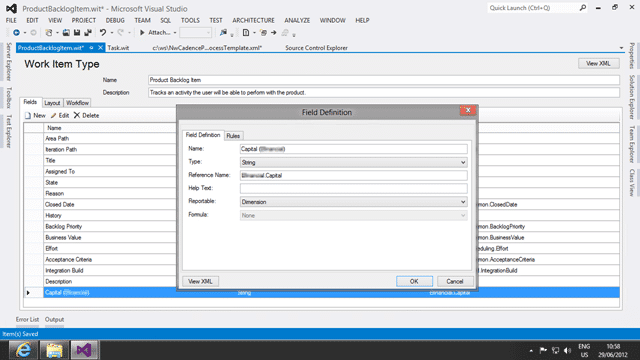The width and height of the screenshot is (640, 360).
Task: Click the document page toolbar icon
Action: tap(246, 33)
